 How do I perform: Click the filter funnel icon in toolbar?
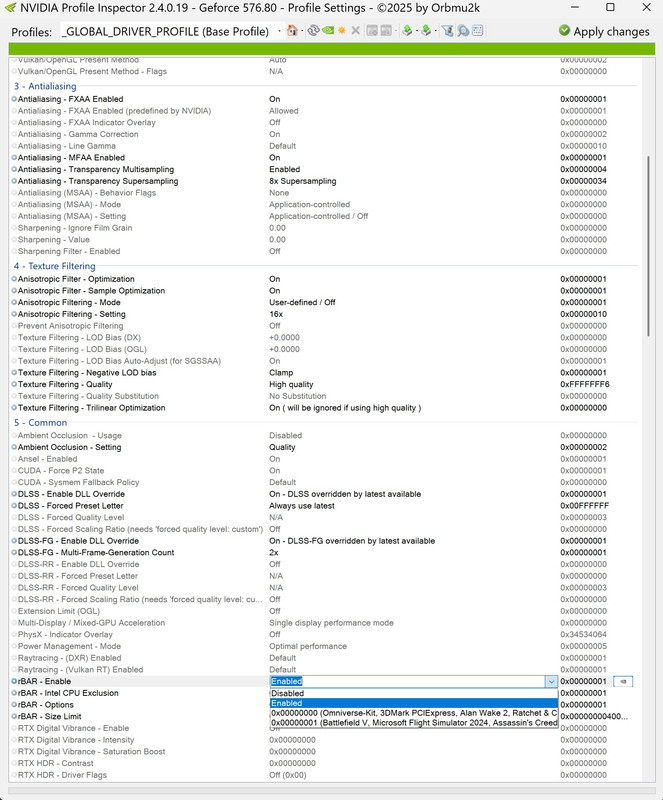click(448, 31)
